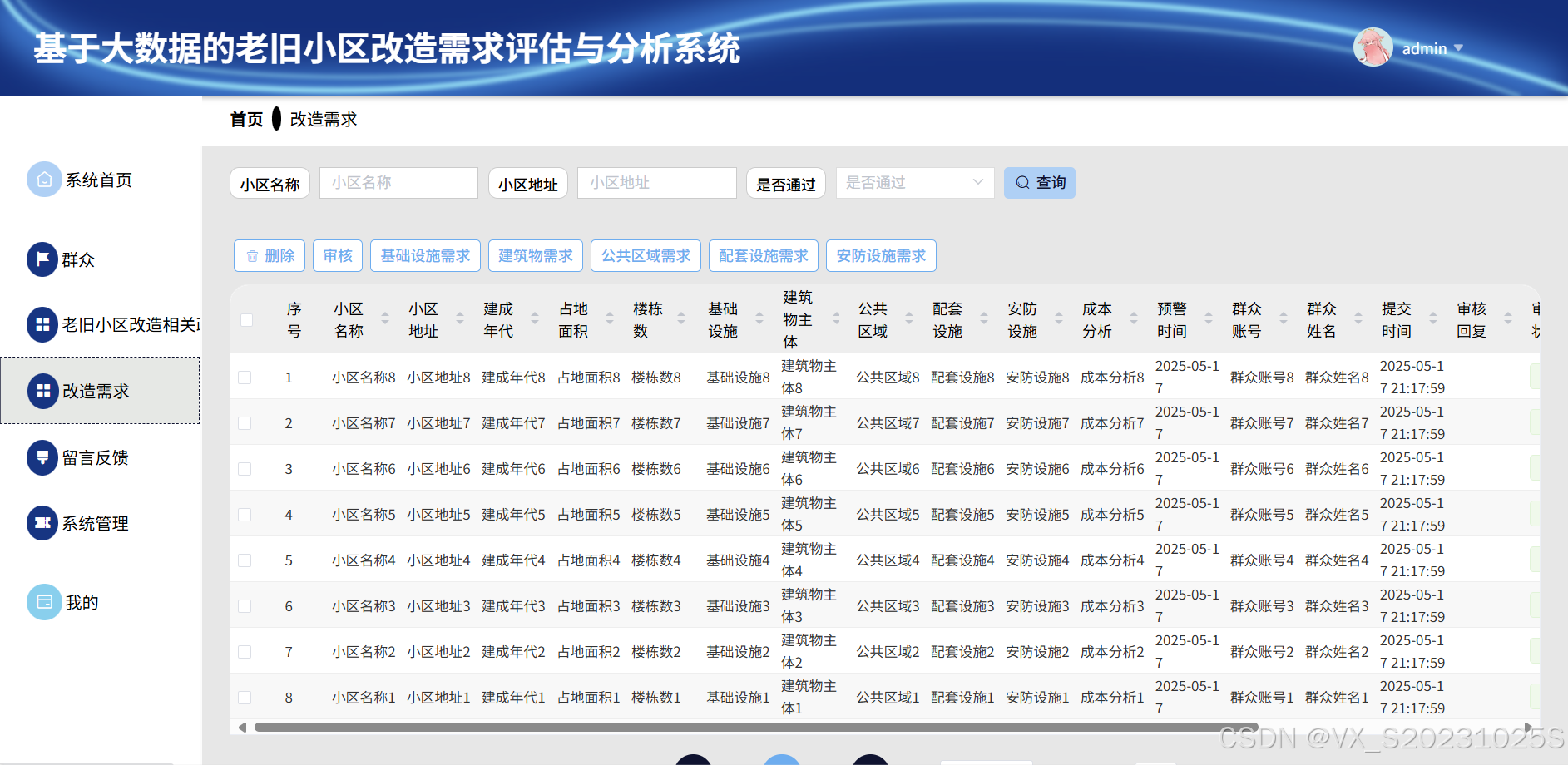
Task: Sort by 群众姓名 column arrows
Action: 1358,318
